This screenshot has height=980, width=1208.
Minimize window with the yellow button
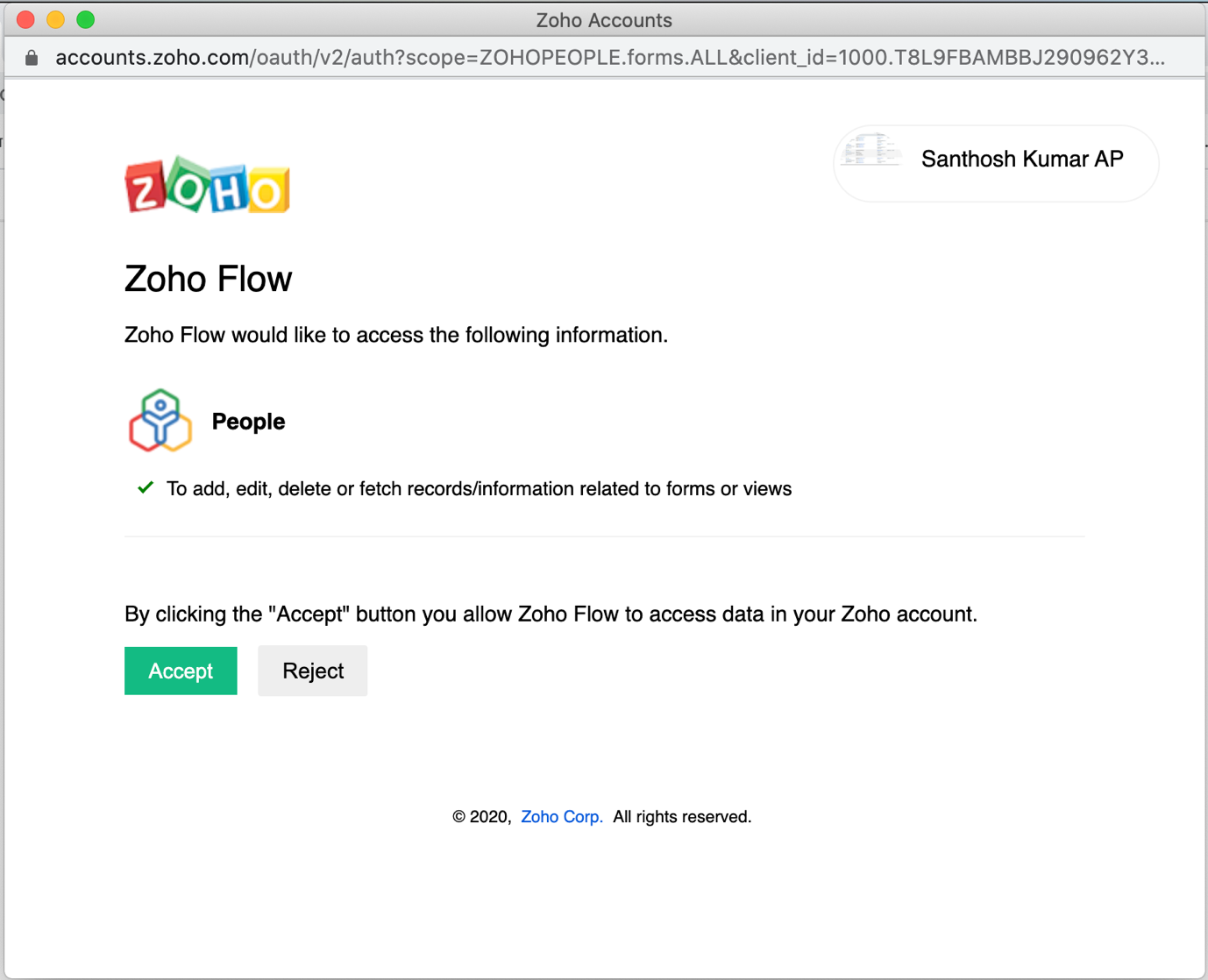[x=55, y=19]
